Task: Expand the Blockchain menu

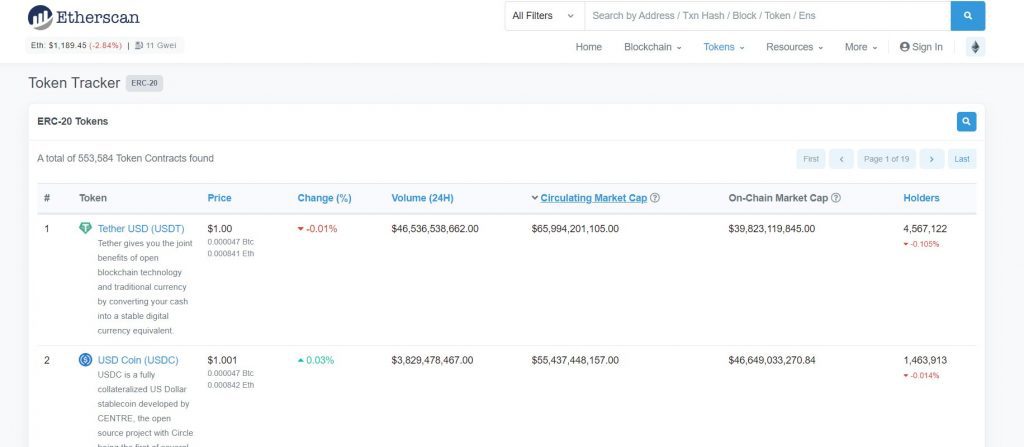Action: 652,47
